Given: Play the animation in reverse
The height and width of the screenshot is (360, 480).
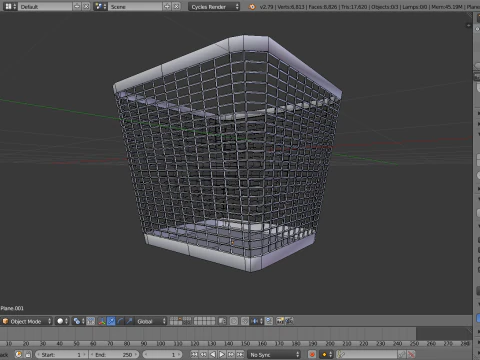Looking at the screenshot, I should pyautogui.click(x=213, y=354).
